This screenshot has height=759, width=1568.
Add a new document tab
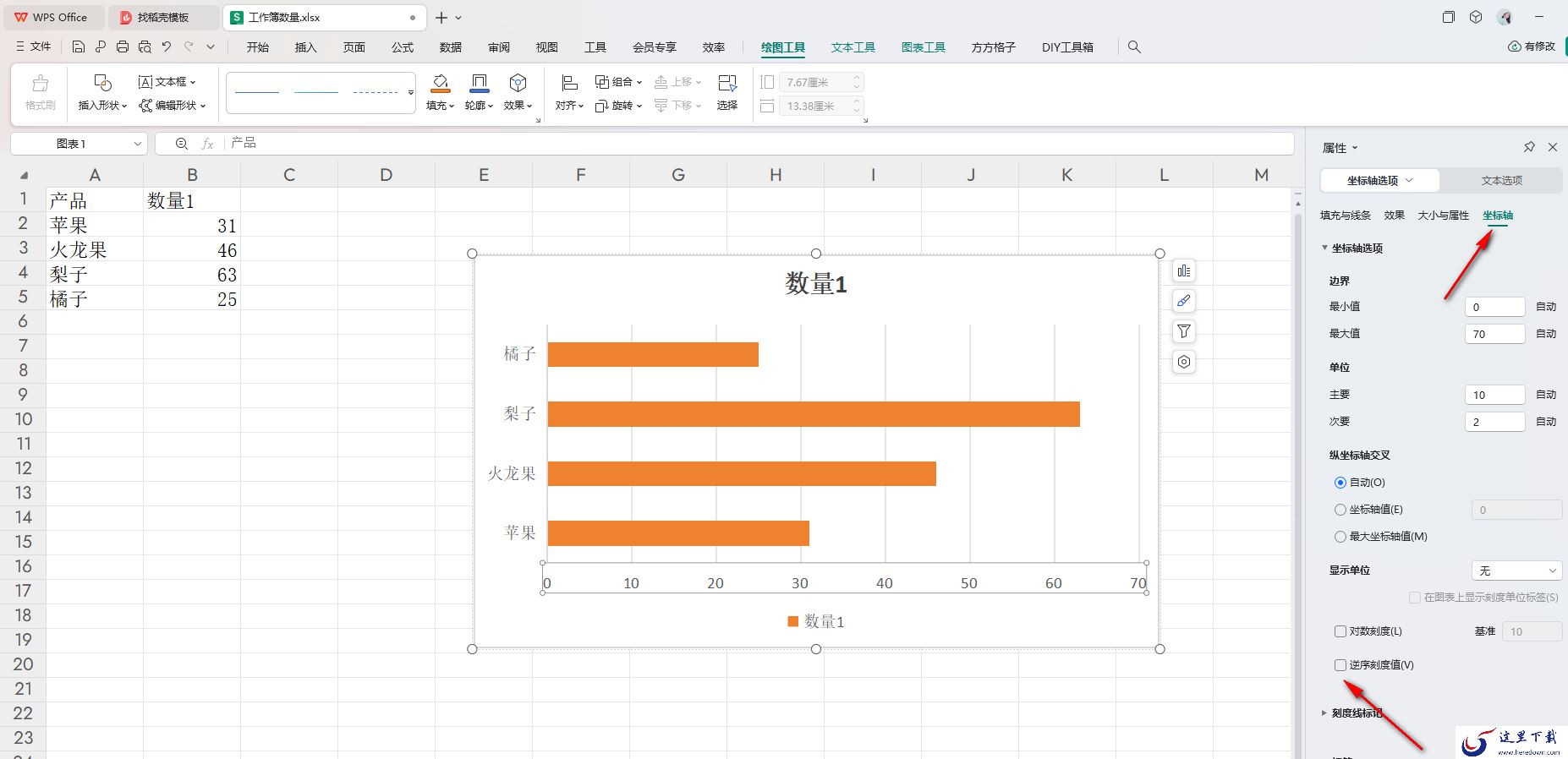pos(441,17)
